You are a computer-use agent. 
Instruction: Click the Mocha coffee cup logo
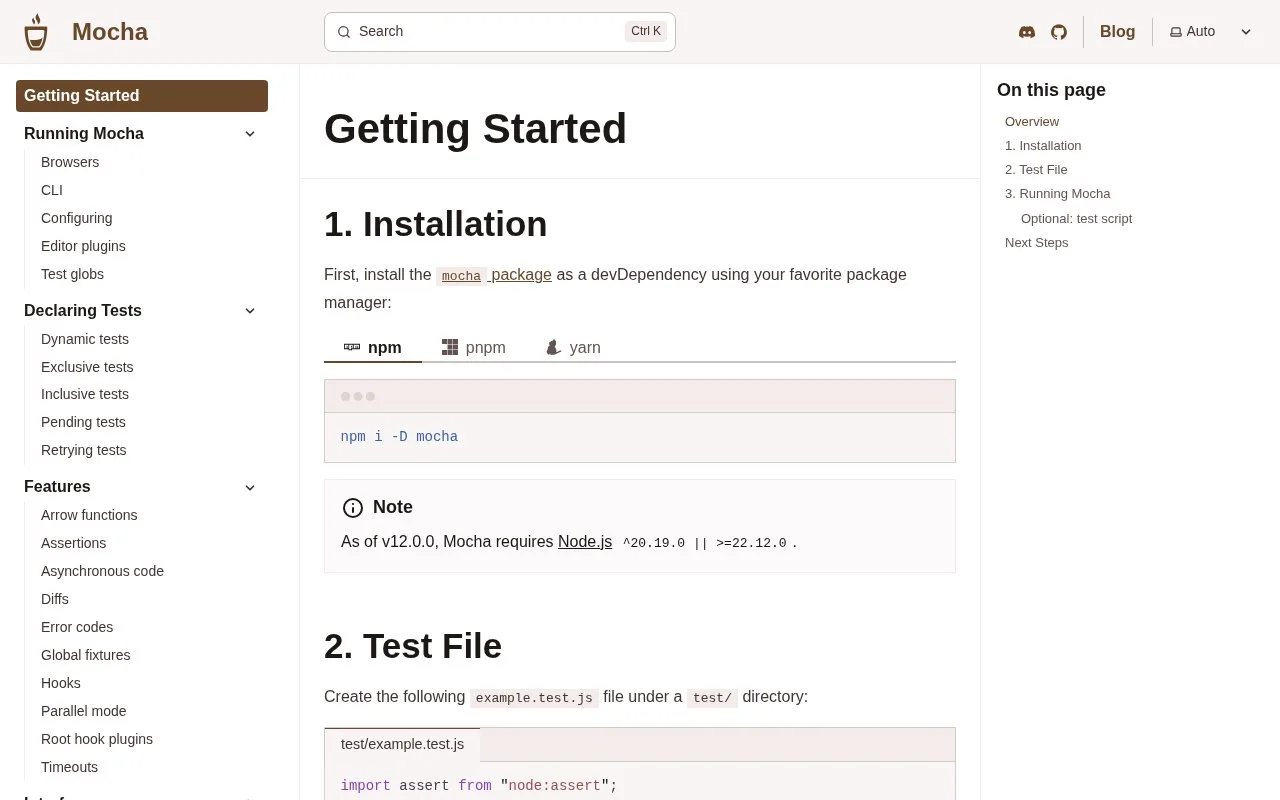point(36,32)
